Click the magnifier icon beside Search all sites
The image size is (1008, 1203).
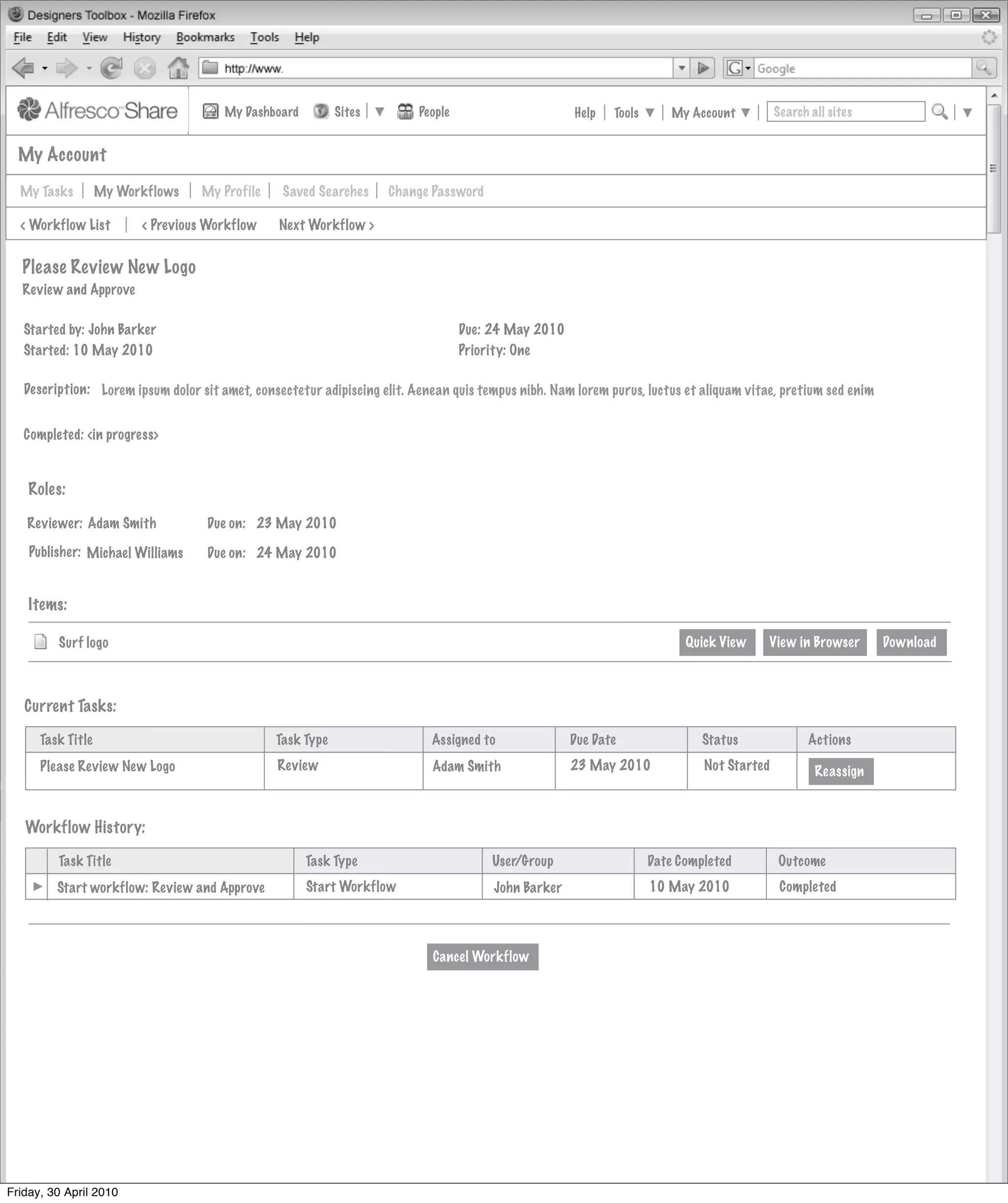coord(939,111)
